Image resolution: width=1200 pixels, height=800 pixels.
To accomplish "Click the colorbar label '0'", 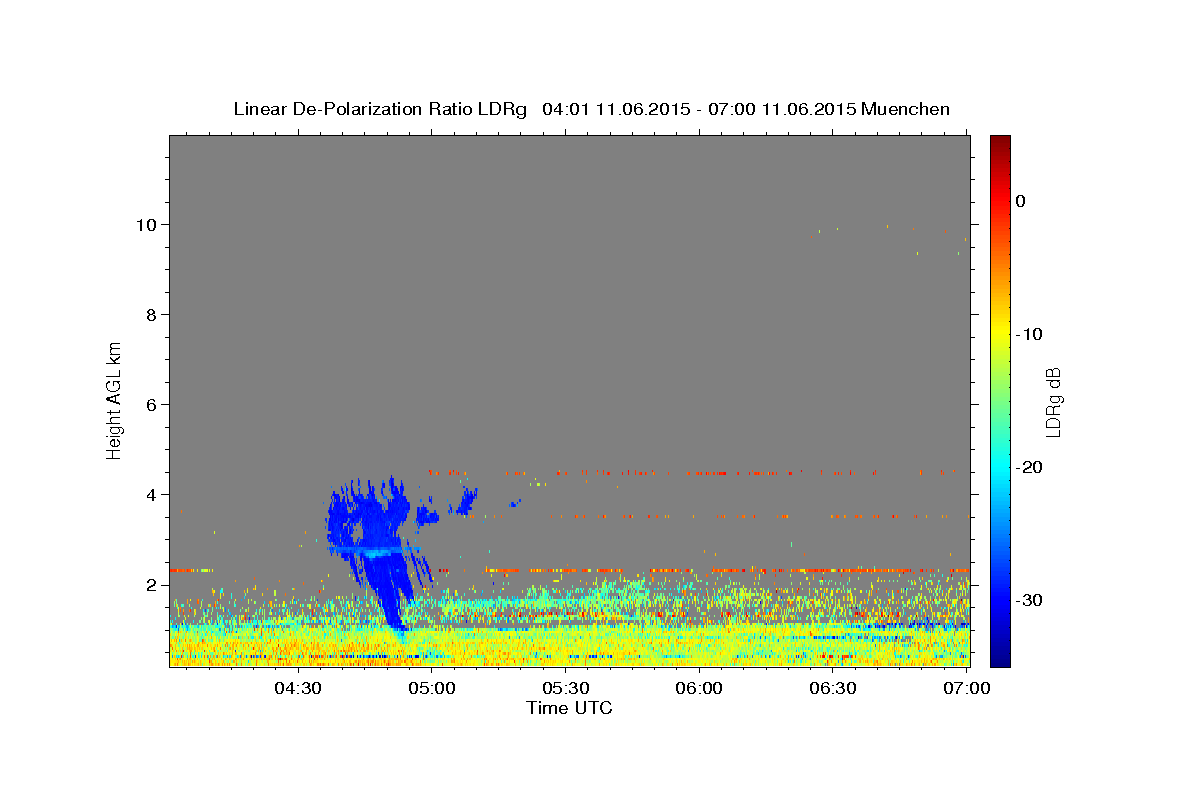I will pos(1020,201).
